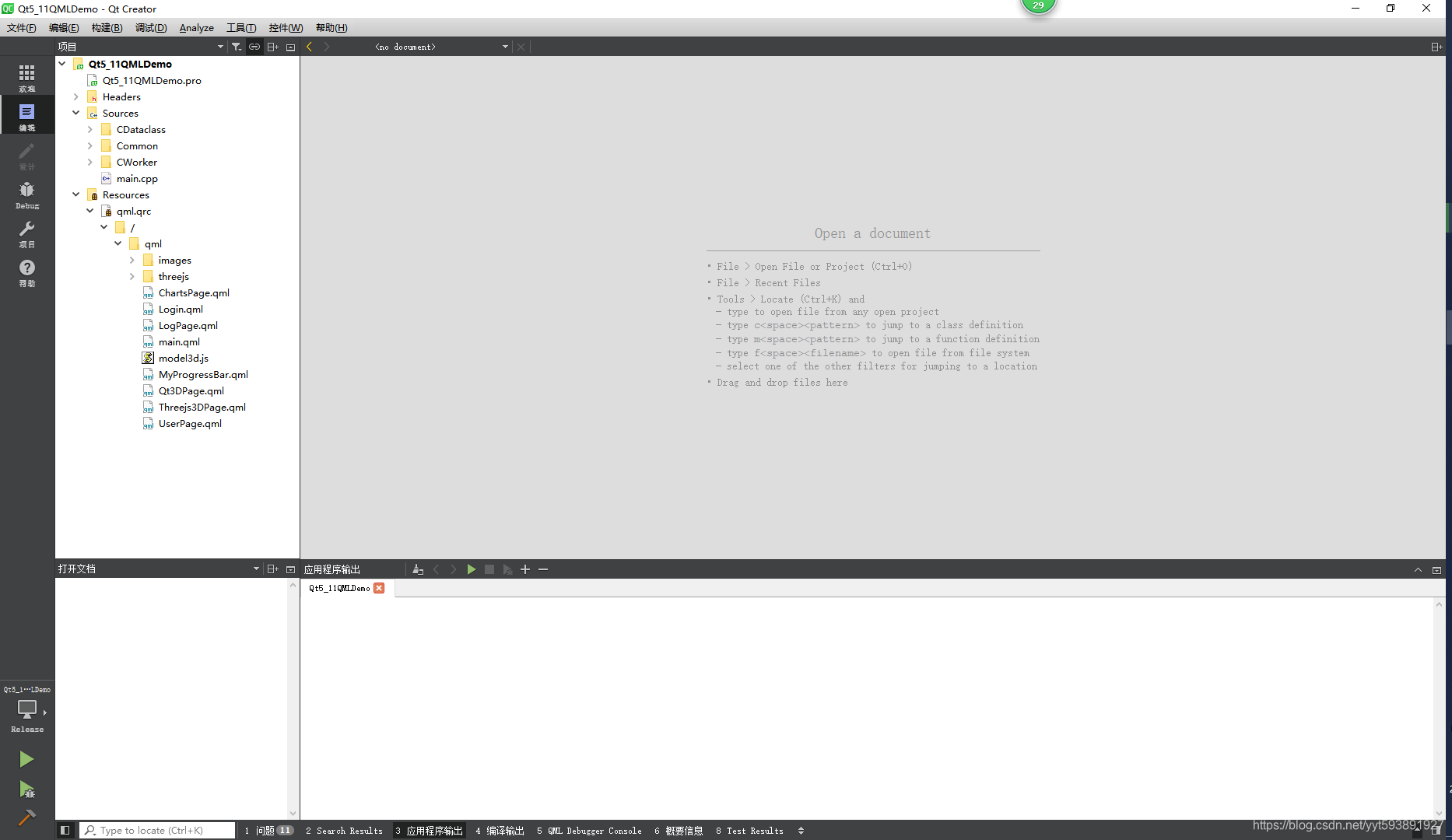The image size is (1452, 840).
Task: Select ChartsPage.qml in the tree
Action: (x=194, y=292)
